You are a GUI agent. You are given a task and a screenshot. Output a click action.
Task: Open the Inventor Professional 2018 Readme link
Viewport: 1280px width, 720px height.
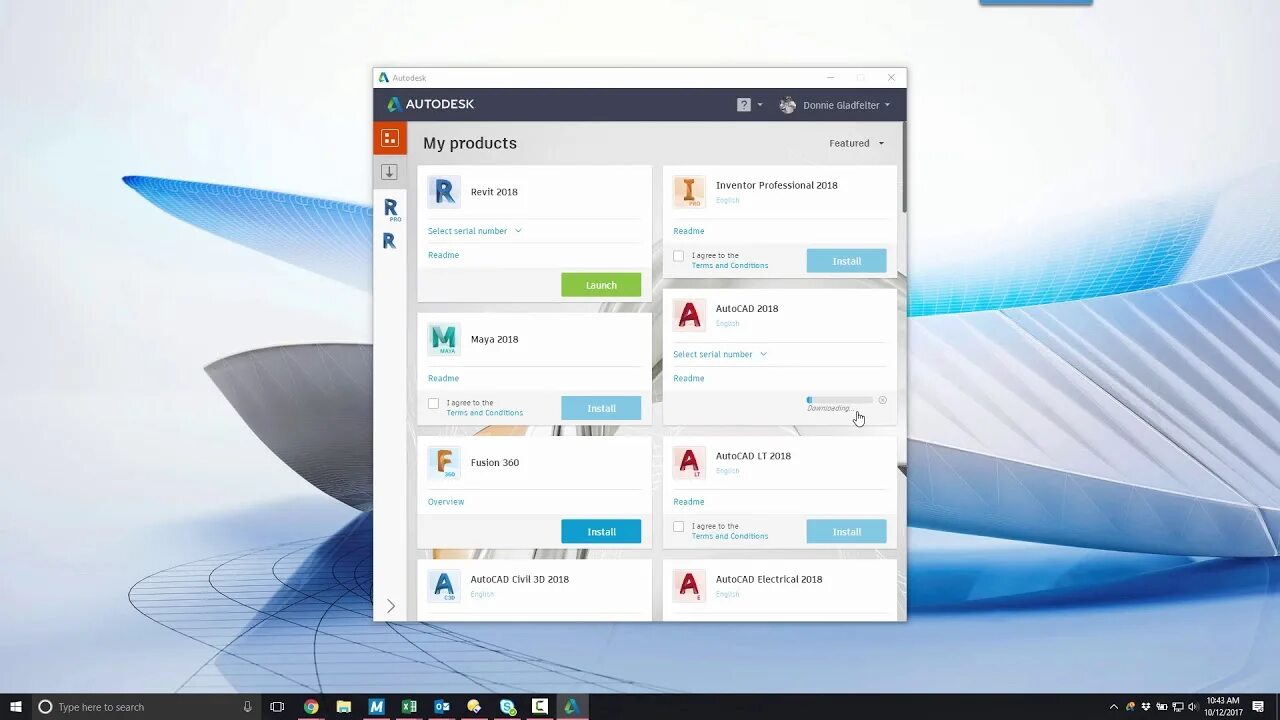click(x=689, y=231)
